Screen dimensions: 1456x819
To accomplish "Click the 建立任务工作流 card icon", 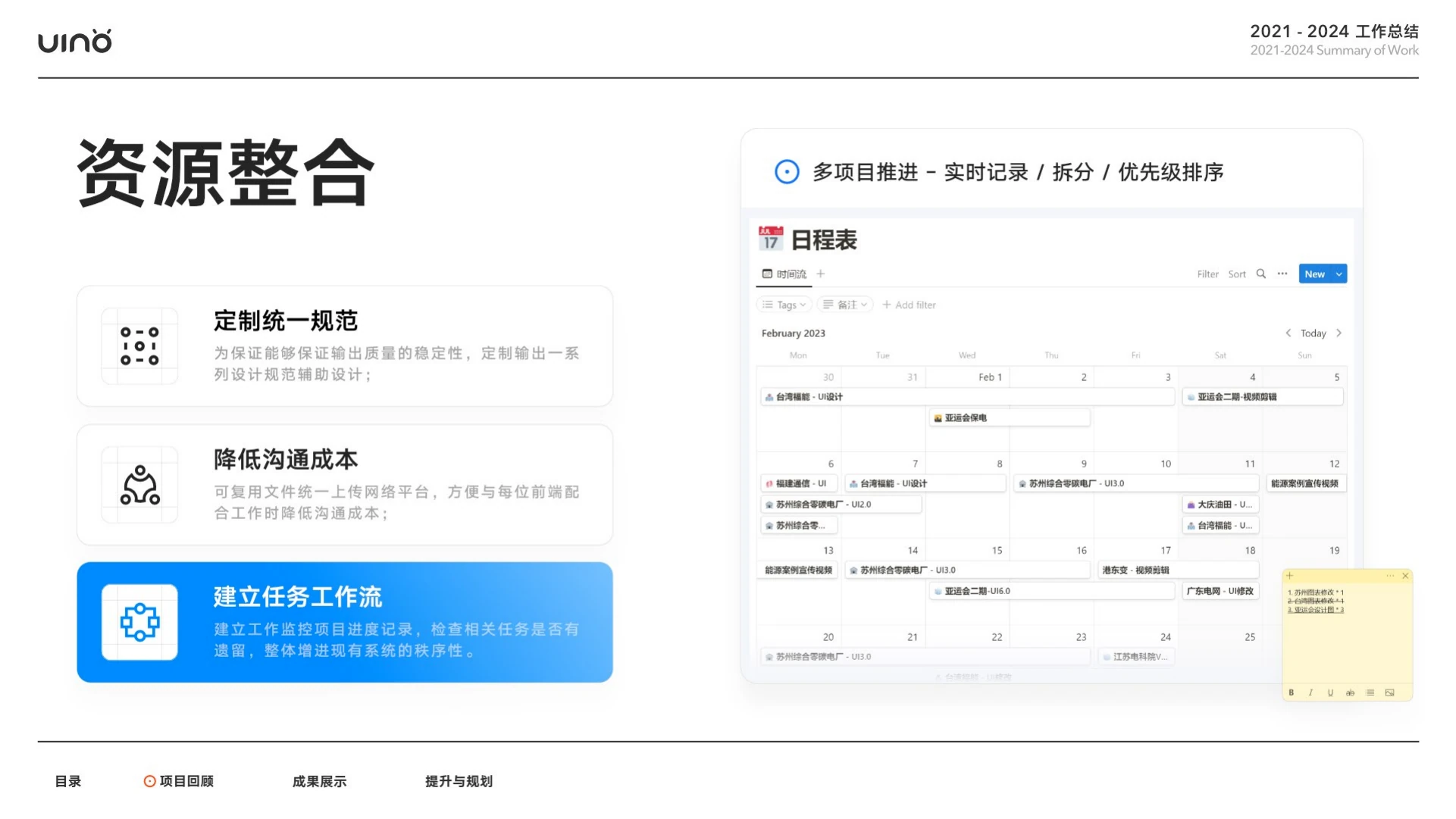I will [139, 622].
